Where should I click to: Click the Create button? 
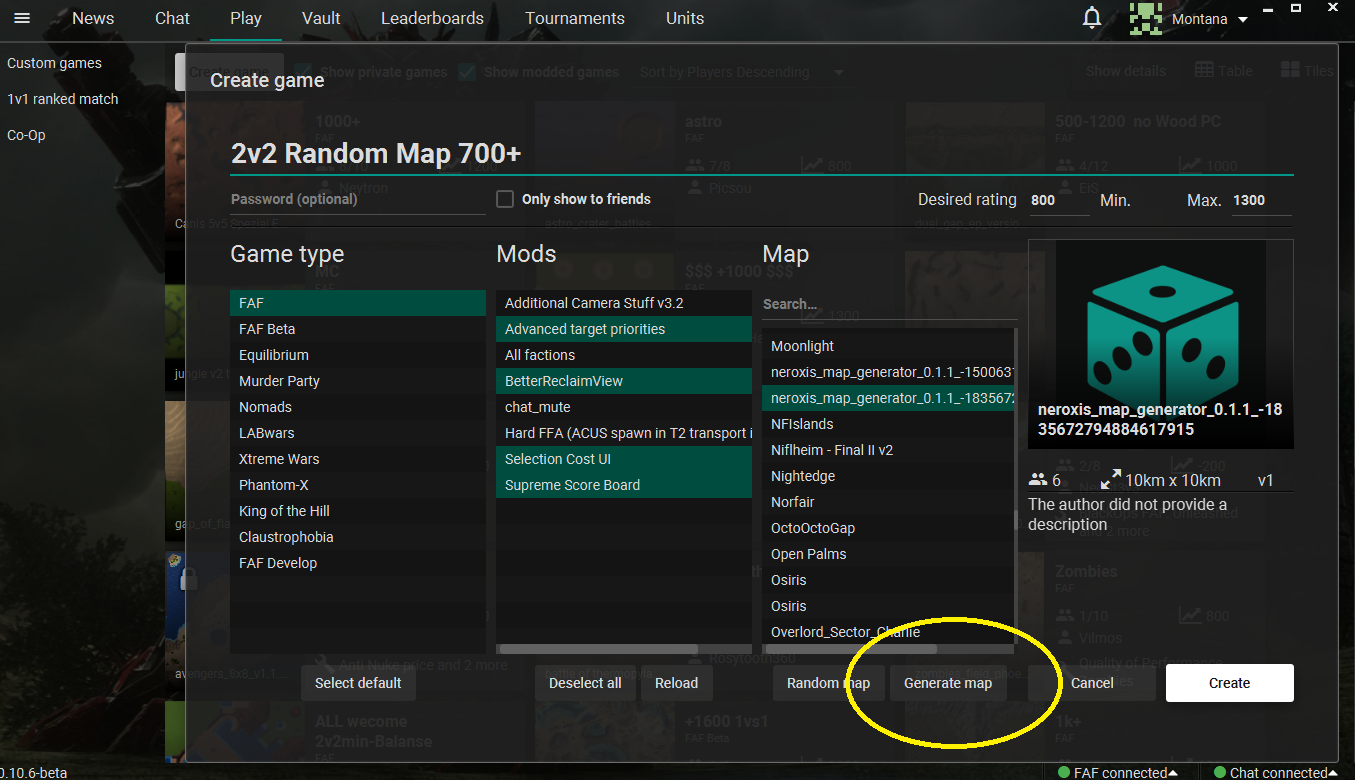(x=1229, y=683)
